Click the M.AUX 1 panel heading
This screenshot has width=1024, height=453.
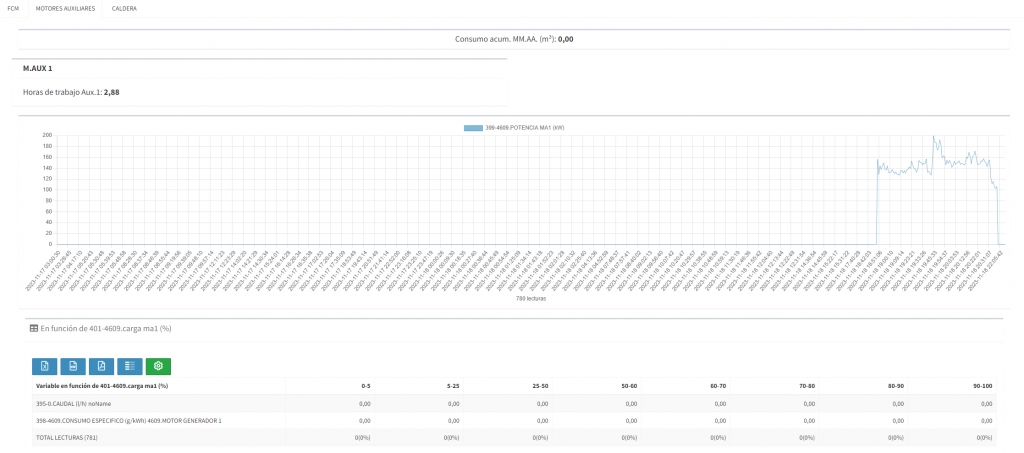coord(38,68)
